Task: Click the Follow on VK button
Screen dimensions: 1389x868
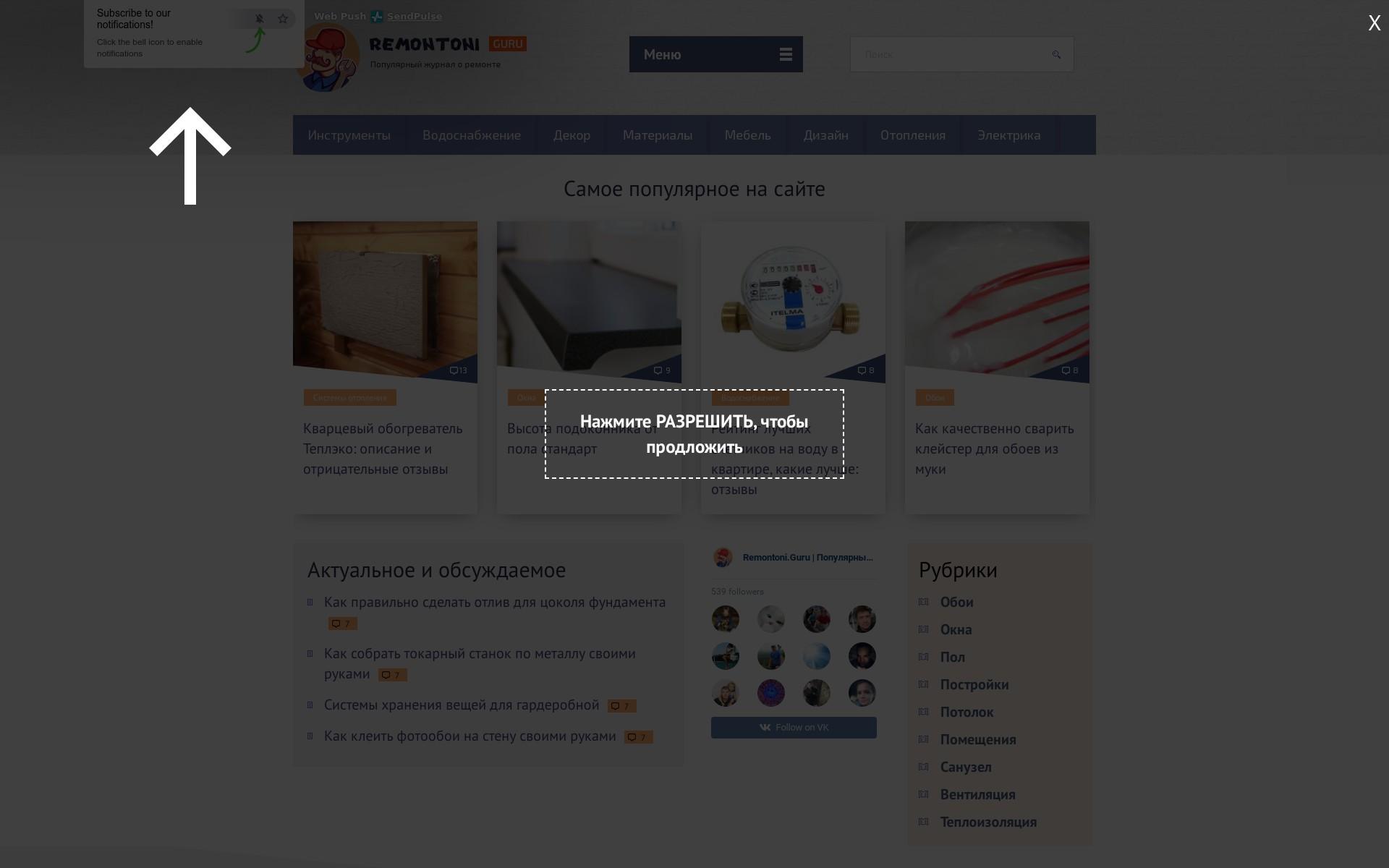Action: click(794, 728)
